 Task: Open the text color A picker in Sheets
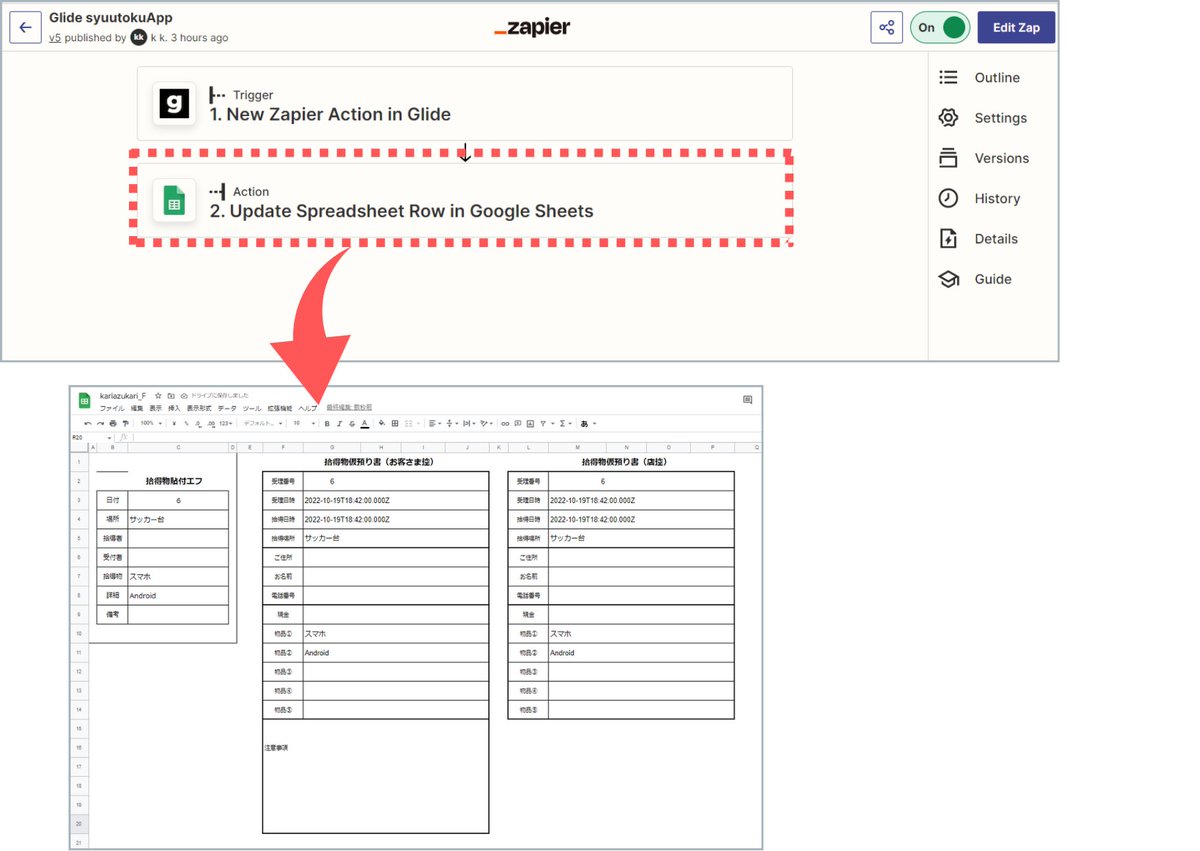pos(365,423)
